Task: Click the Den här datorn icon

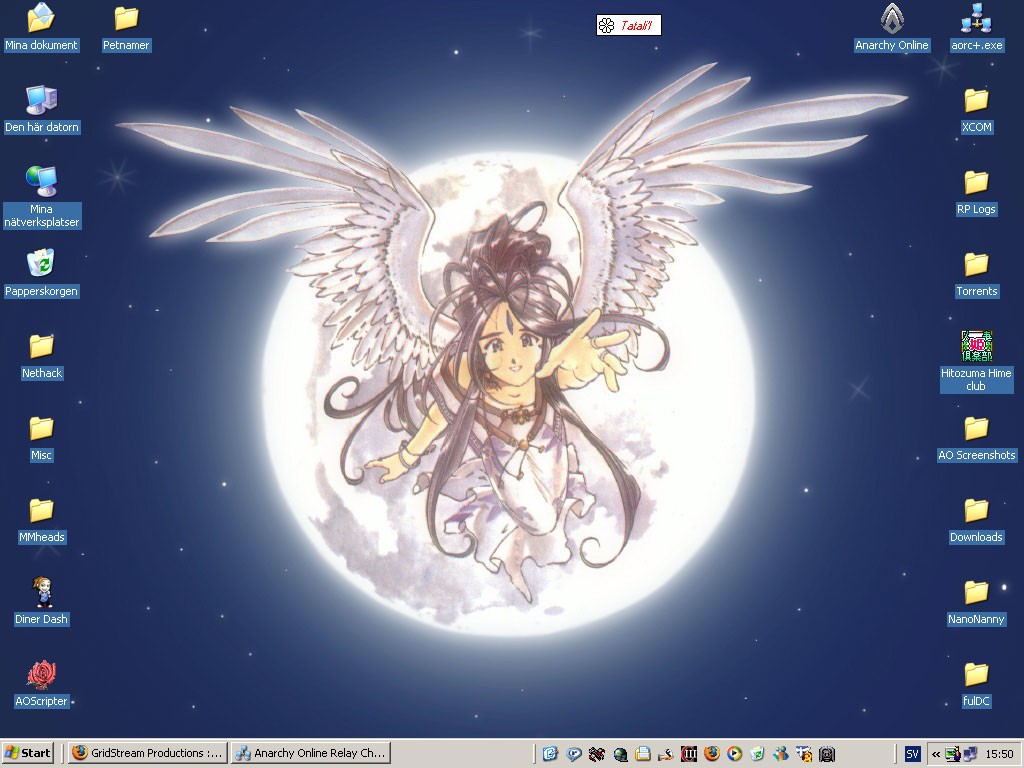Action: pos(41,100)
